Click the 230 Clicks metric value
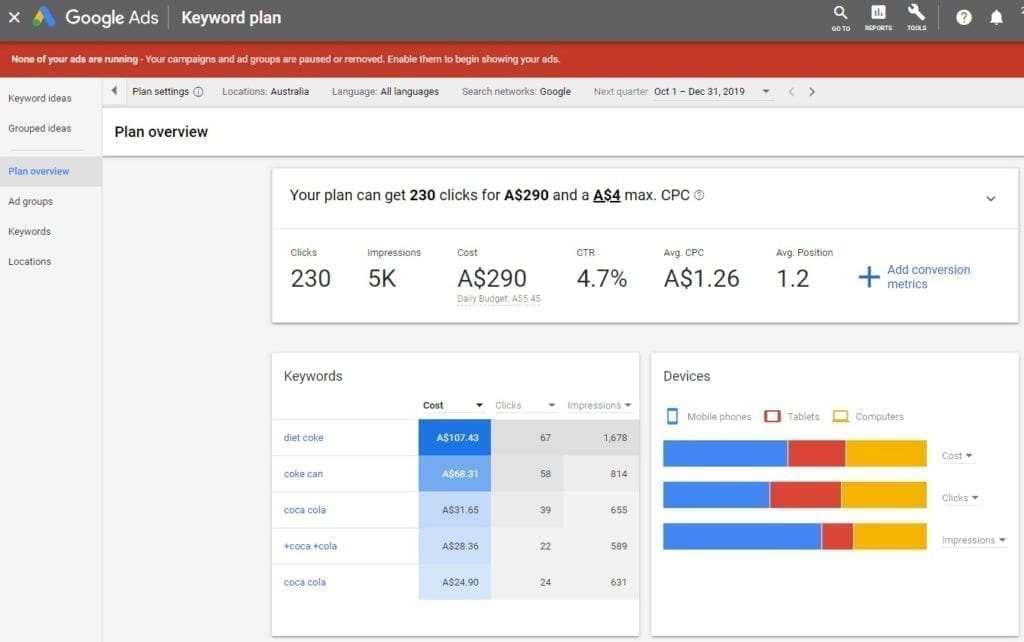Image resolution: width=1024 pixels, height=642 pixels. click(x=311, y=279)
